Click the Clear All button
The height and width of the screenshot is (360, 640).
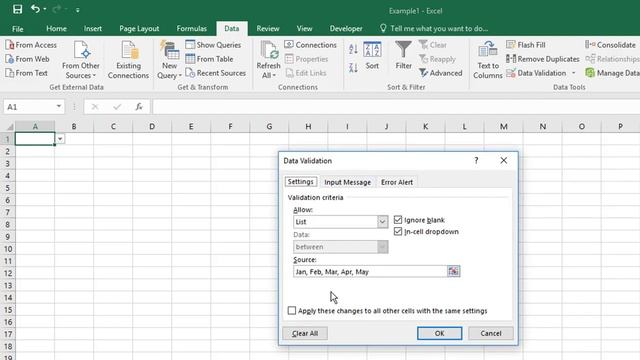[x=305, y=333]
